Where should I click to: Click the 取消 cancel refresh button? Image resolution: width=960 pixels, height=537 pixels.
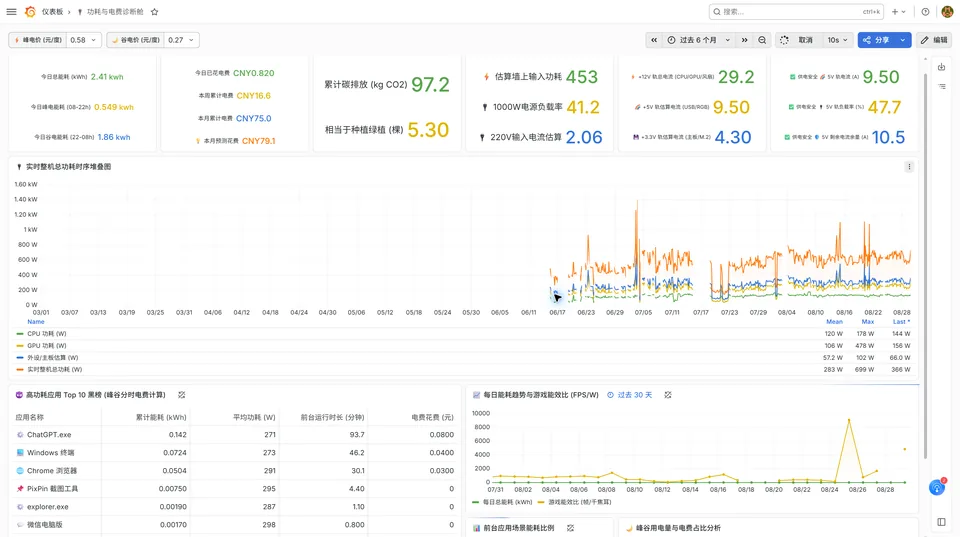(x=805, y=40)
